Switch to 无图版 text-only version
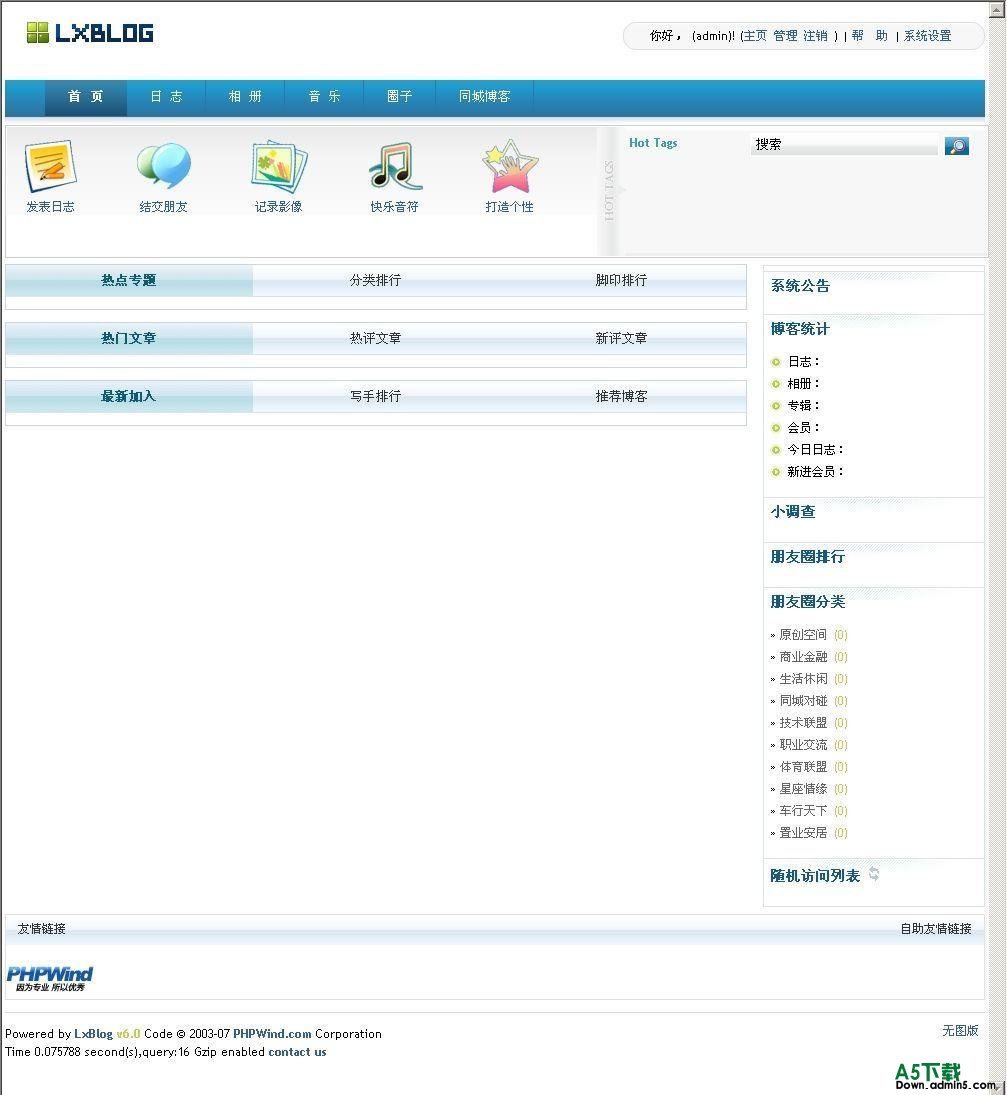This screenshot has height=1095, width=1007. click(960, 1031)
